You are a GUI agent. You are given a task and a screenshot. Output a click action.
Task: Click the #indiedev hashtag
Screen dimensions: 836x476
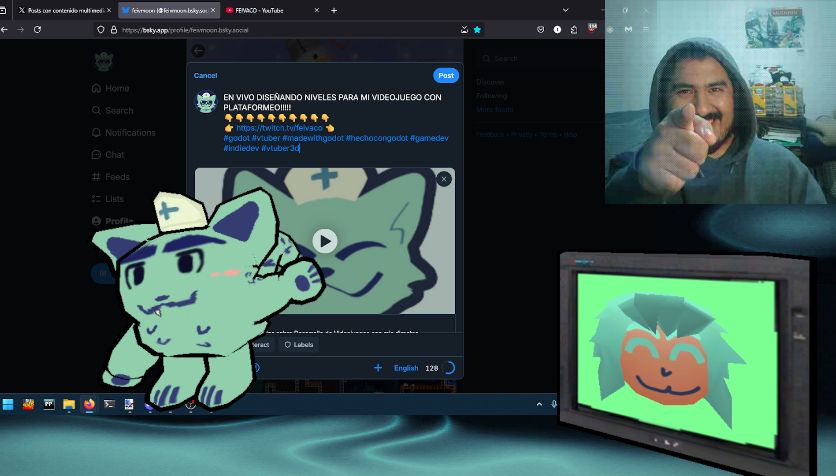coord(241,148)
